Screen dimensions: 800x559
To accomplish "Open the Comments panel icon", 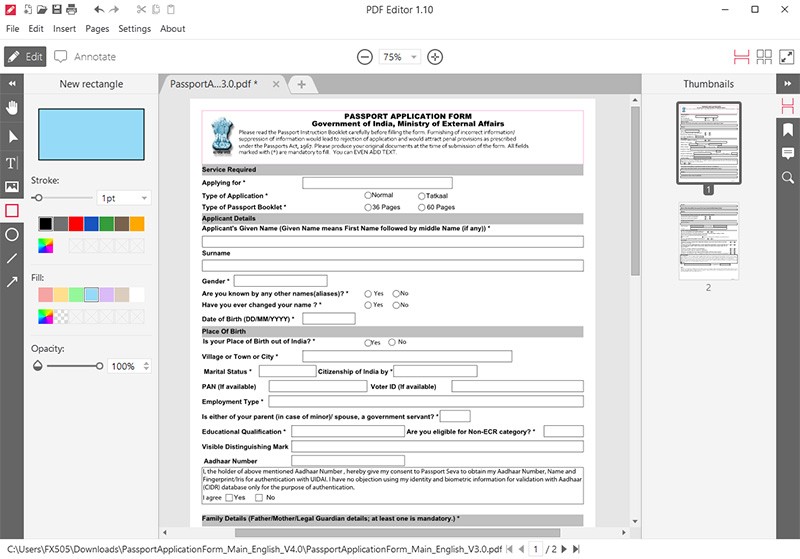I will click(x=788, y=154).
